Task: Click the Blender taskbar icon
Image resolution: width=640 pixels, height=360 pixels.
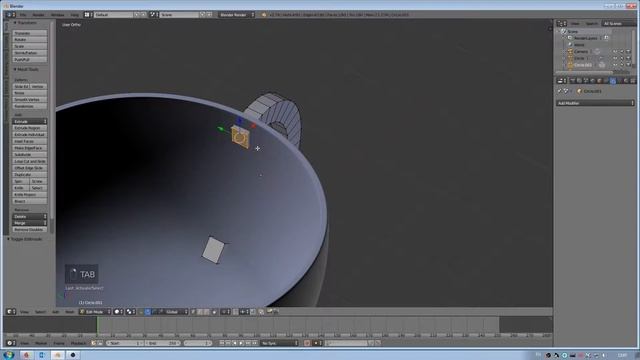Action: tap(58, 355)
